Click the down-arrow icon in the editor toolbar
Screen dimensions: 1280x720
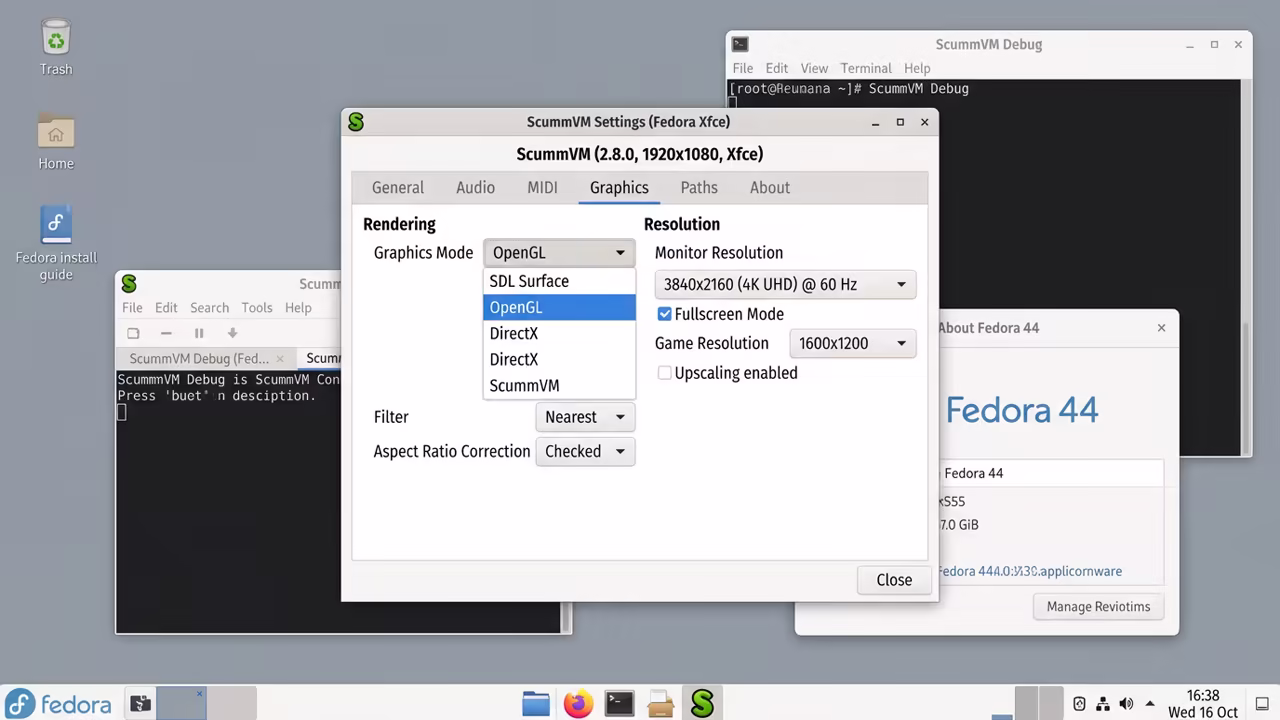[x=232, y=333]
